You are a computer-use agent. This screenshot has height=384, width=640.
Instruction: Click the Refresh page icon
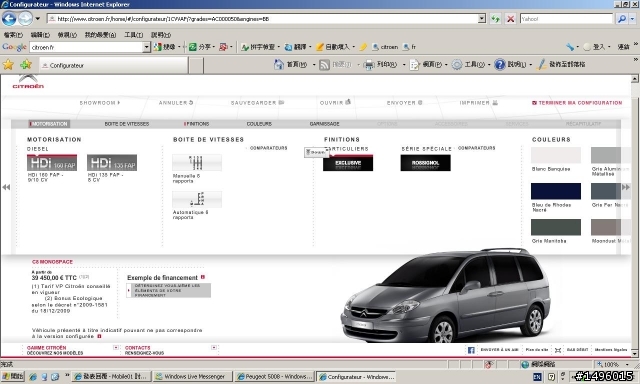click(x=496, y=19)
